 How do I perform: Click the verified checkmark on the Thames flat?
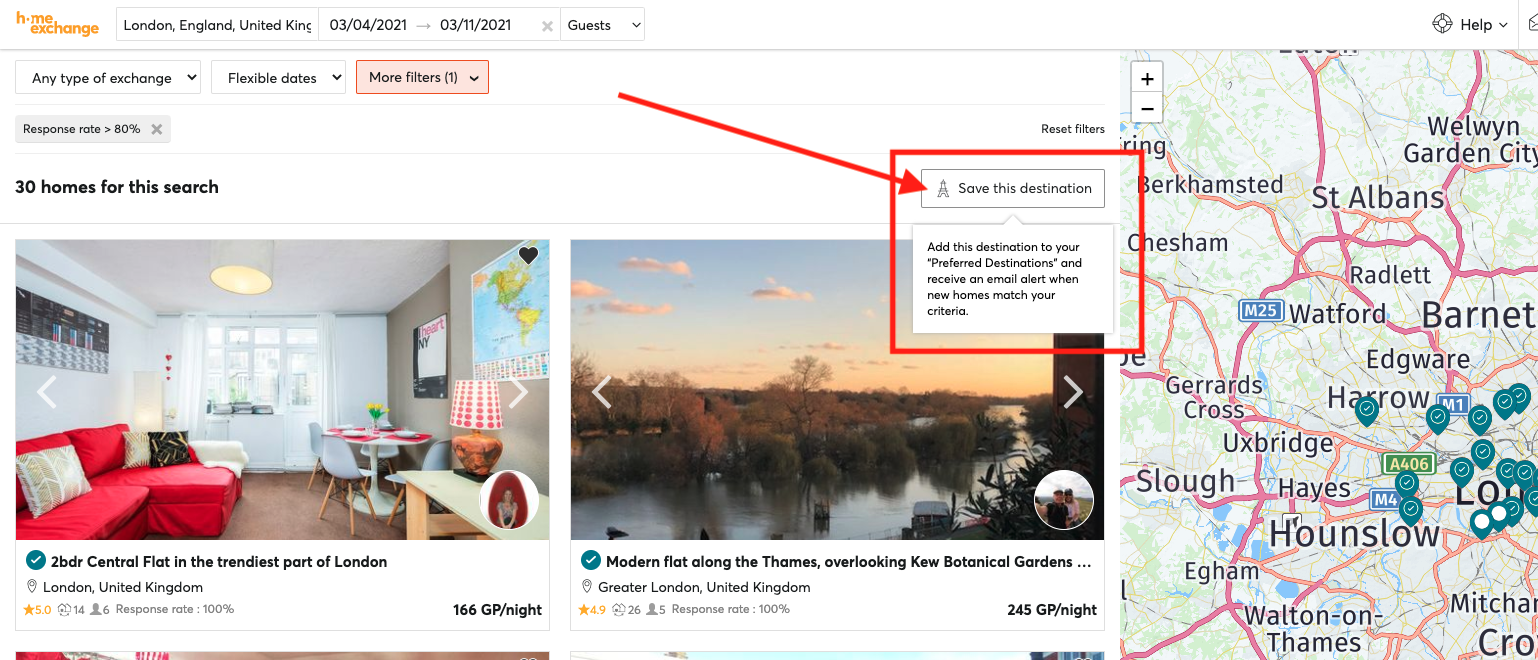(590, 561)
